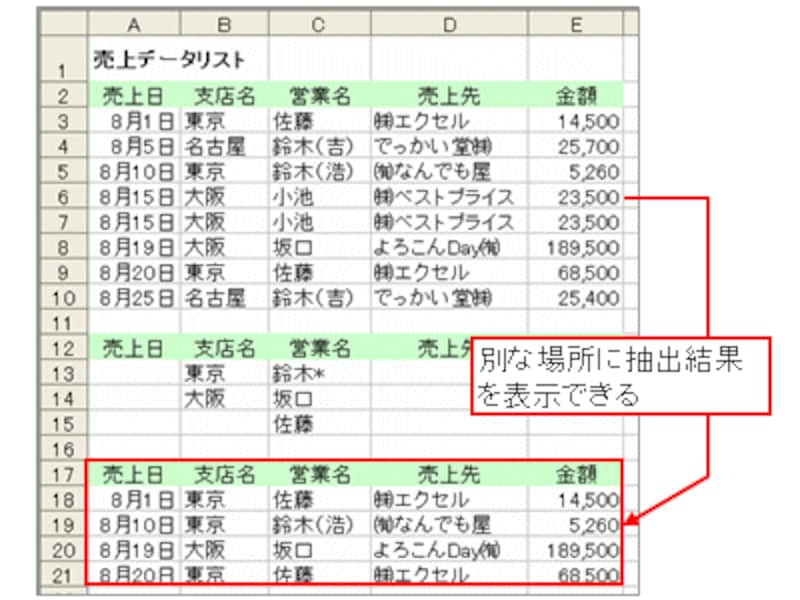Click 鈴木(浩) cell in row 5

320,172
